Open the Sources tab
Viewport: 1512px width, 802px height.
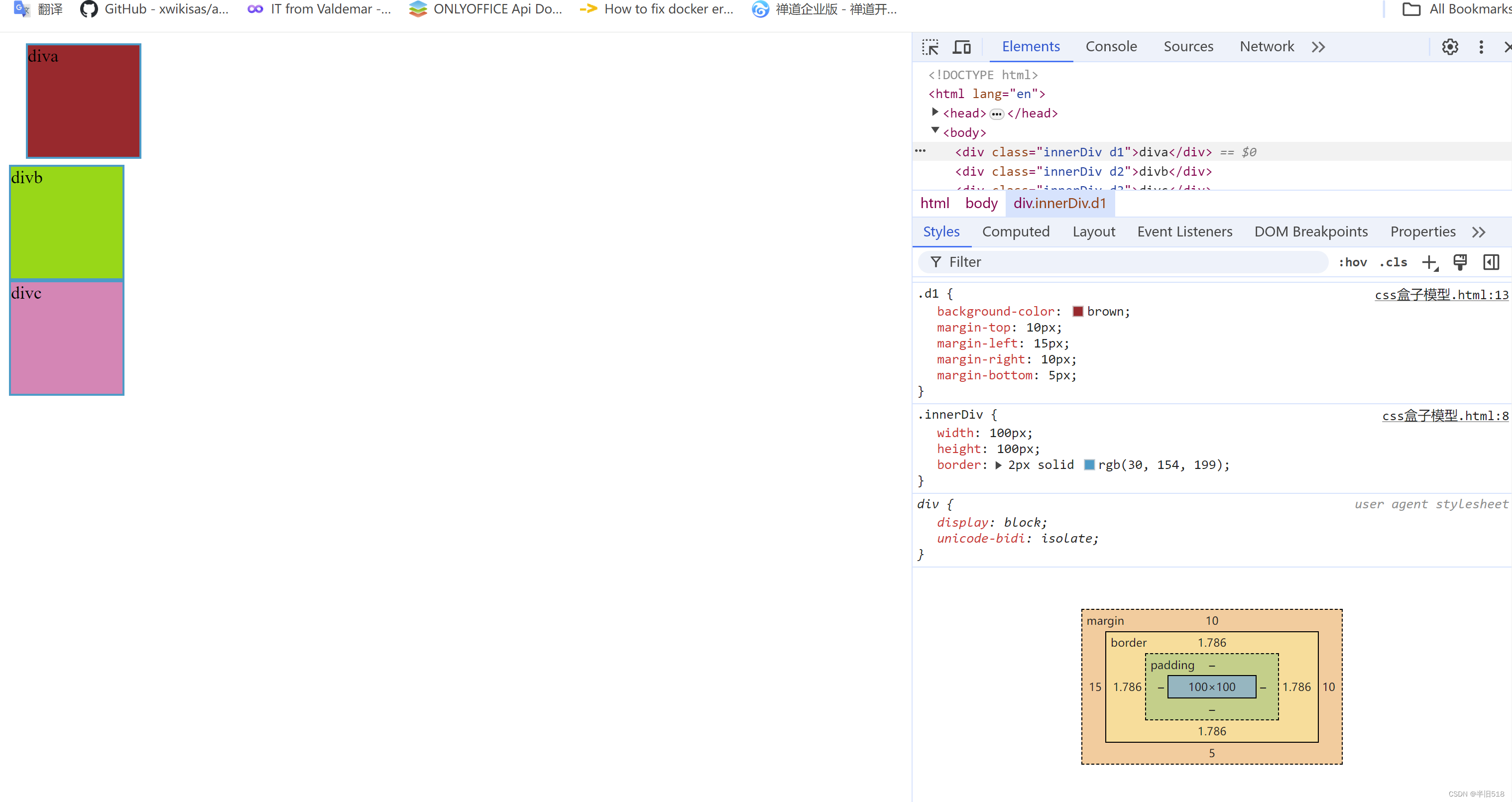coord(1188,46)
